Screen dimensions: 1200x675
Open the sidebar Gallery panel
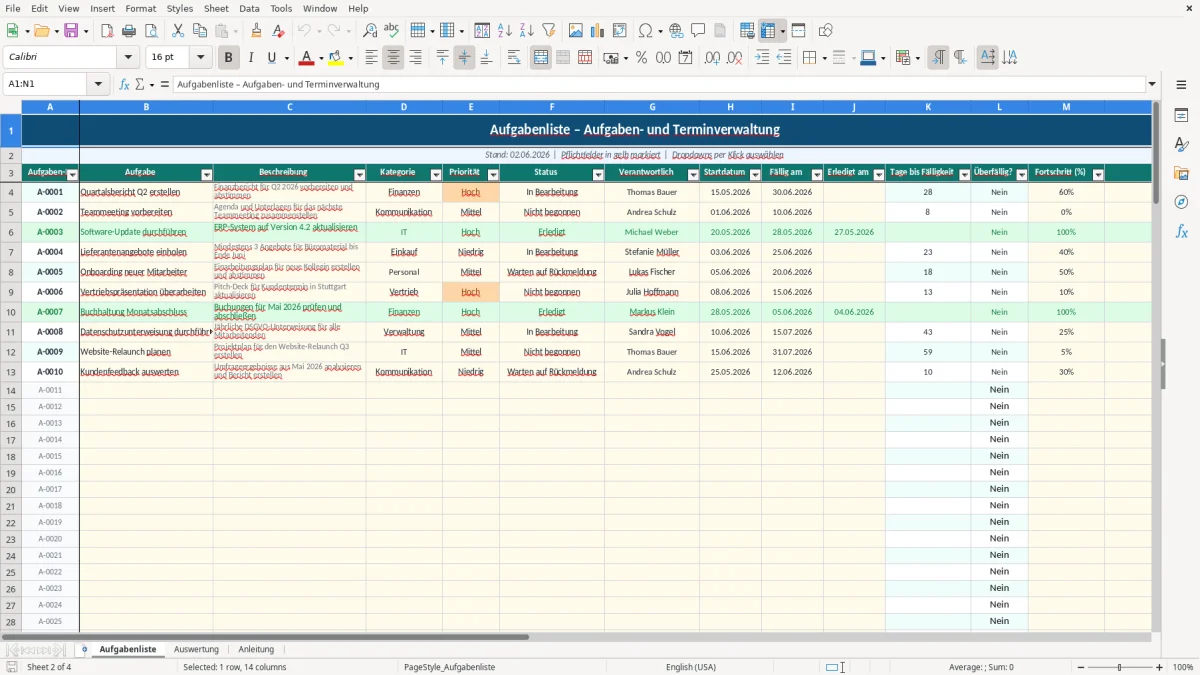click(1181, 173)
